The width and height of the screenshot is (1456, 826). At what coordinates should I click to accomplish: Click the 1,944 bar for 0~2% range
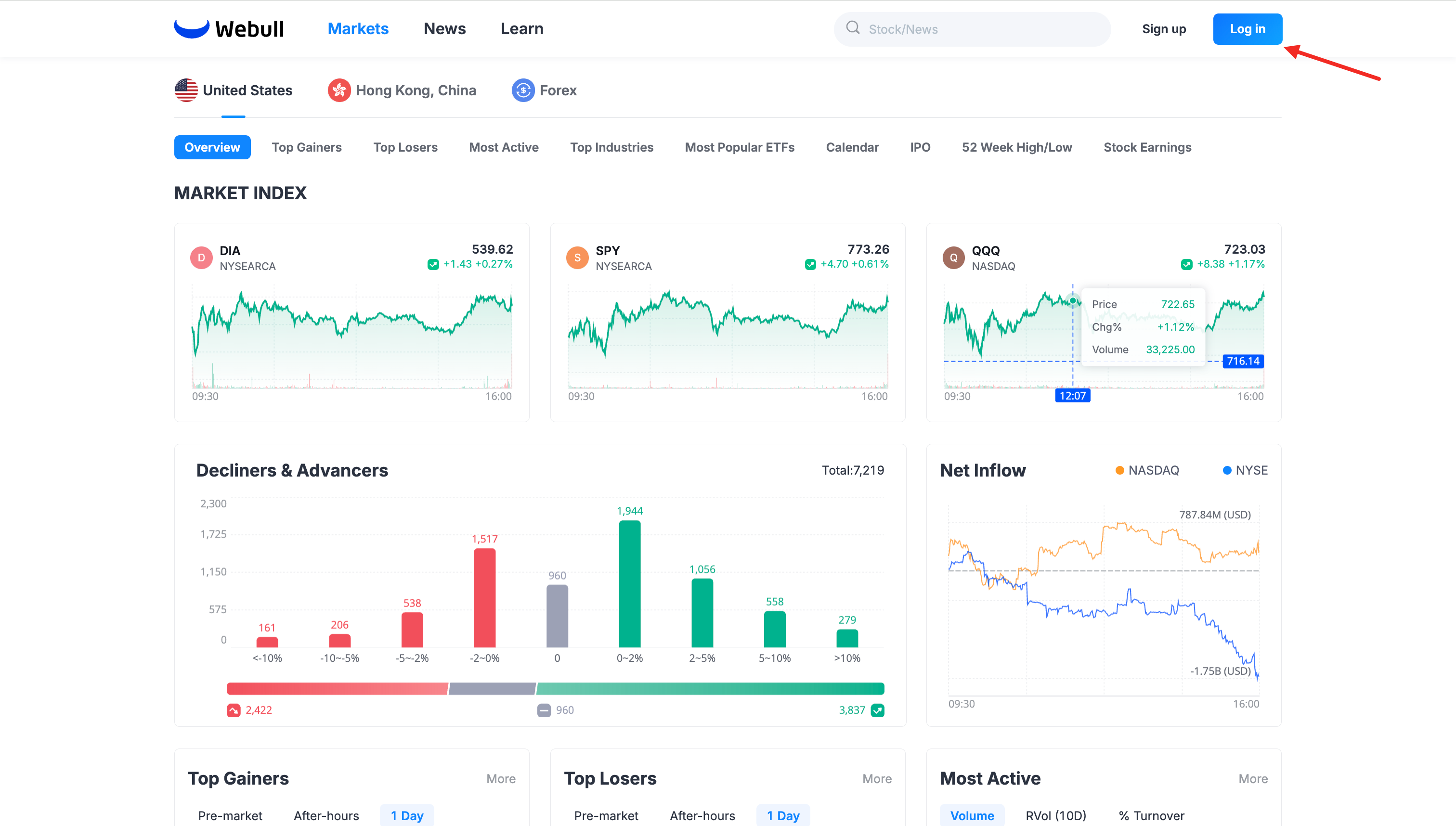(x=630, y=584)
